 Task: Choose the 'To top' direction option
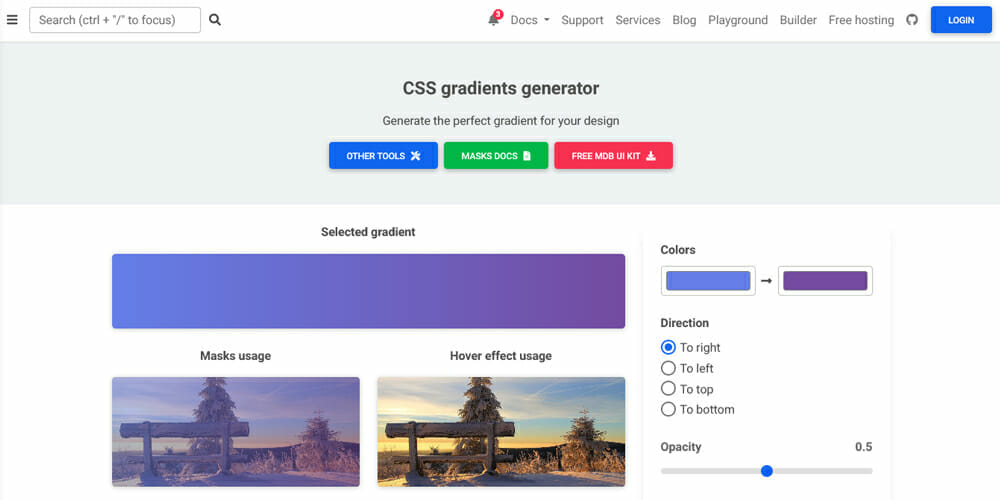[x=669, y=389]
